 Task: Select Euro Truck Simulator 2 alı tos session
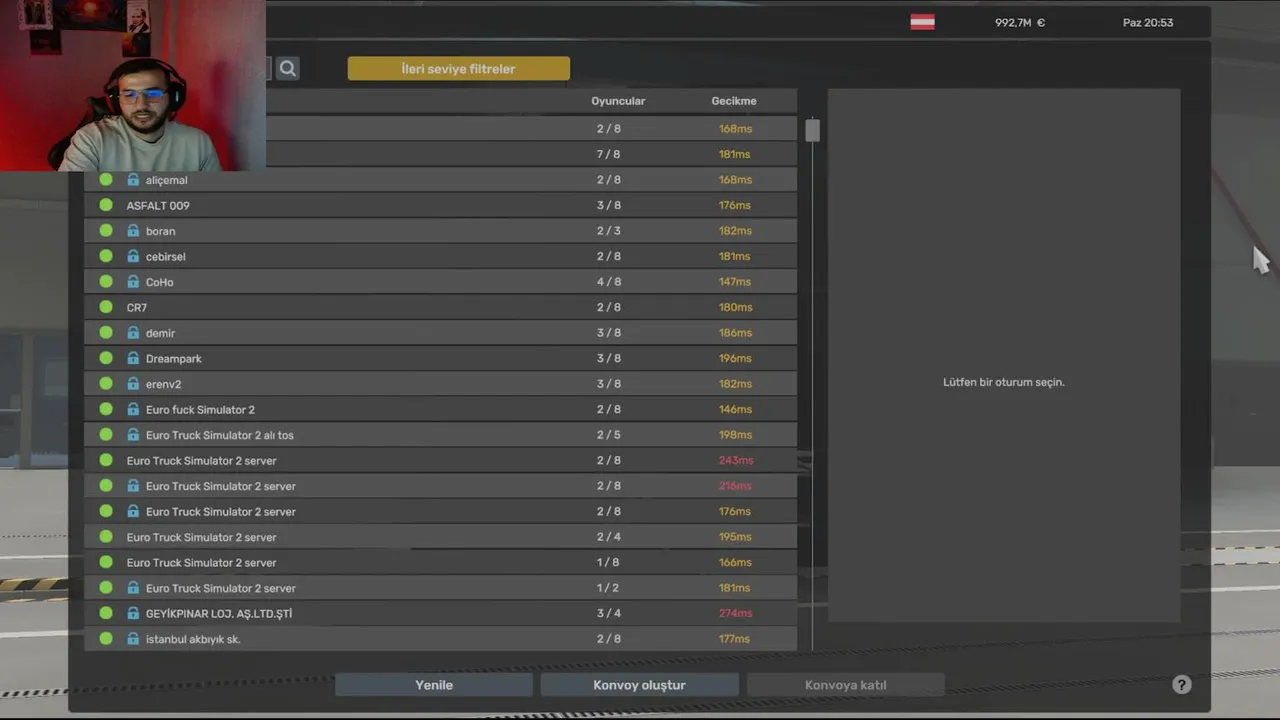(440, 435)
